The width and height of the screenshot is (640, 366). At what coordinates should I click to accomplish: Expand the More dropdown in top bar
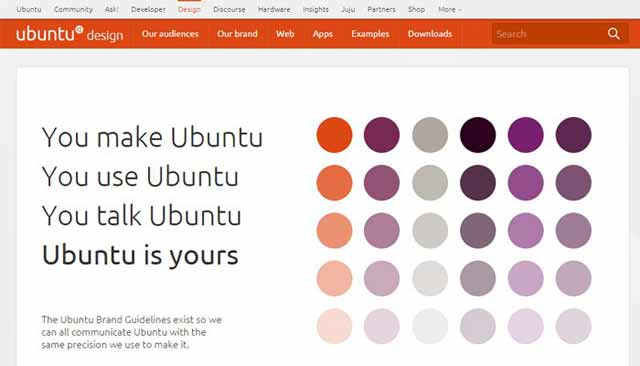[449, 9]
